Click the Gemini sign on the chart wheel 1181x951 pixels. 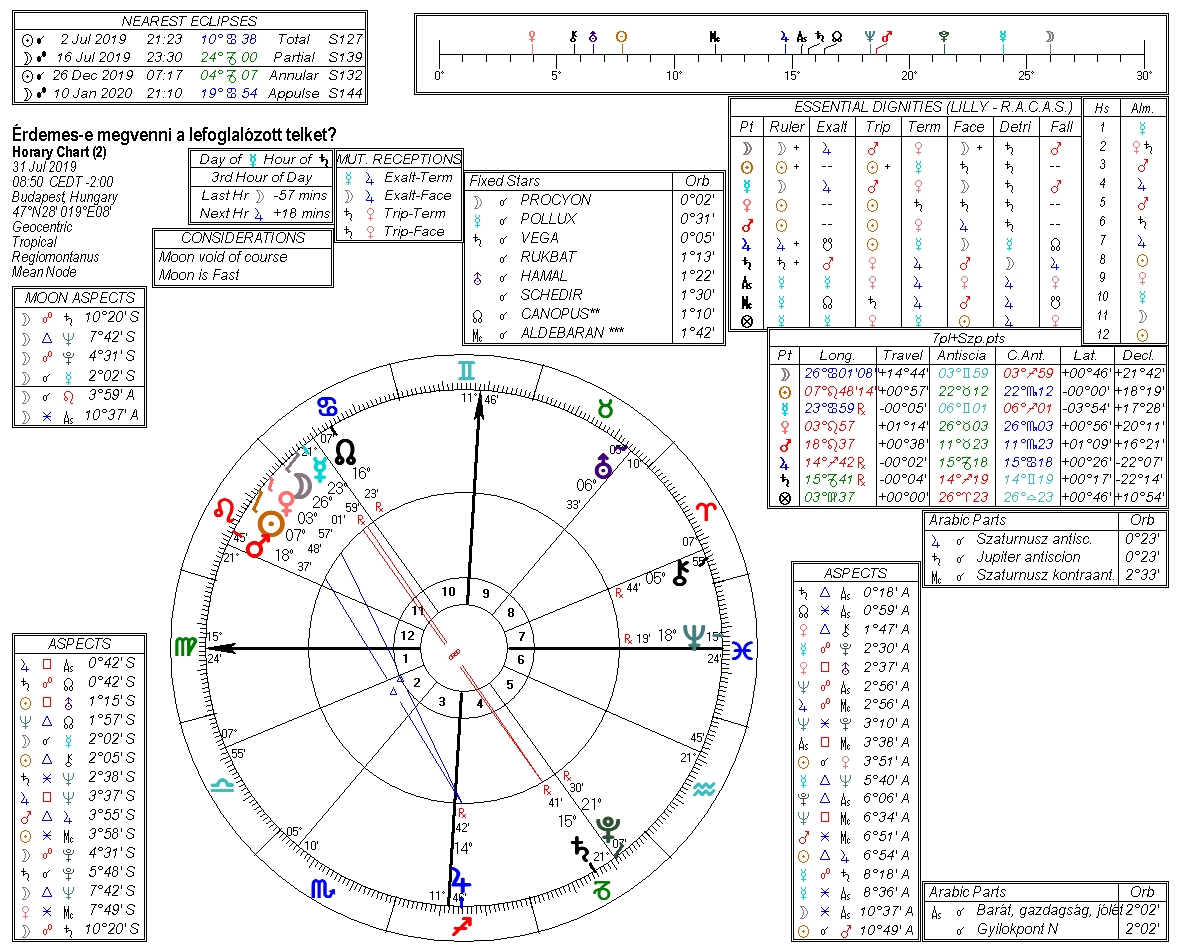point(467,370)
